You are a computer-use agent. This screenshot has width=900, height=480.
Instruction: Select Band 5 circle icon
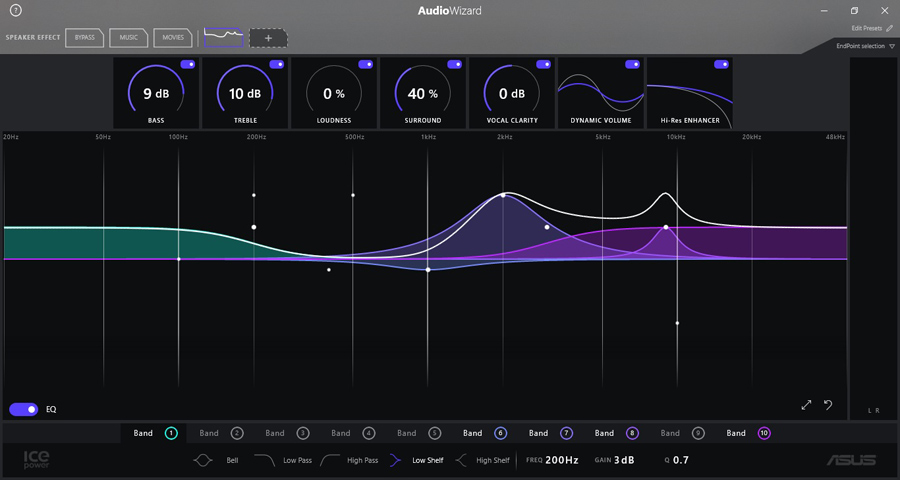(x=435, y=433)
